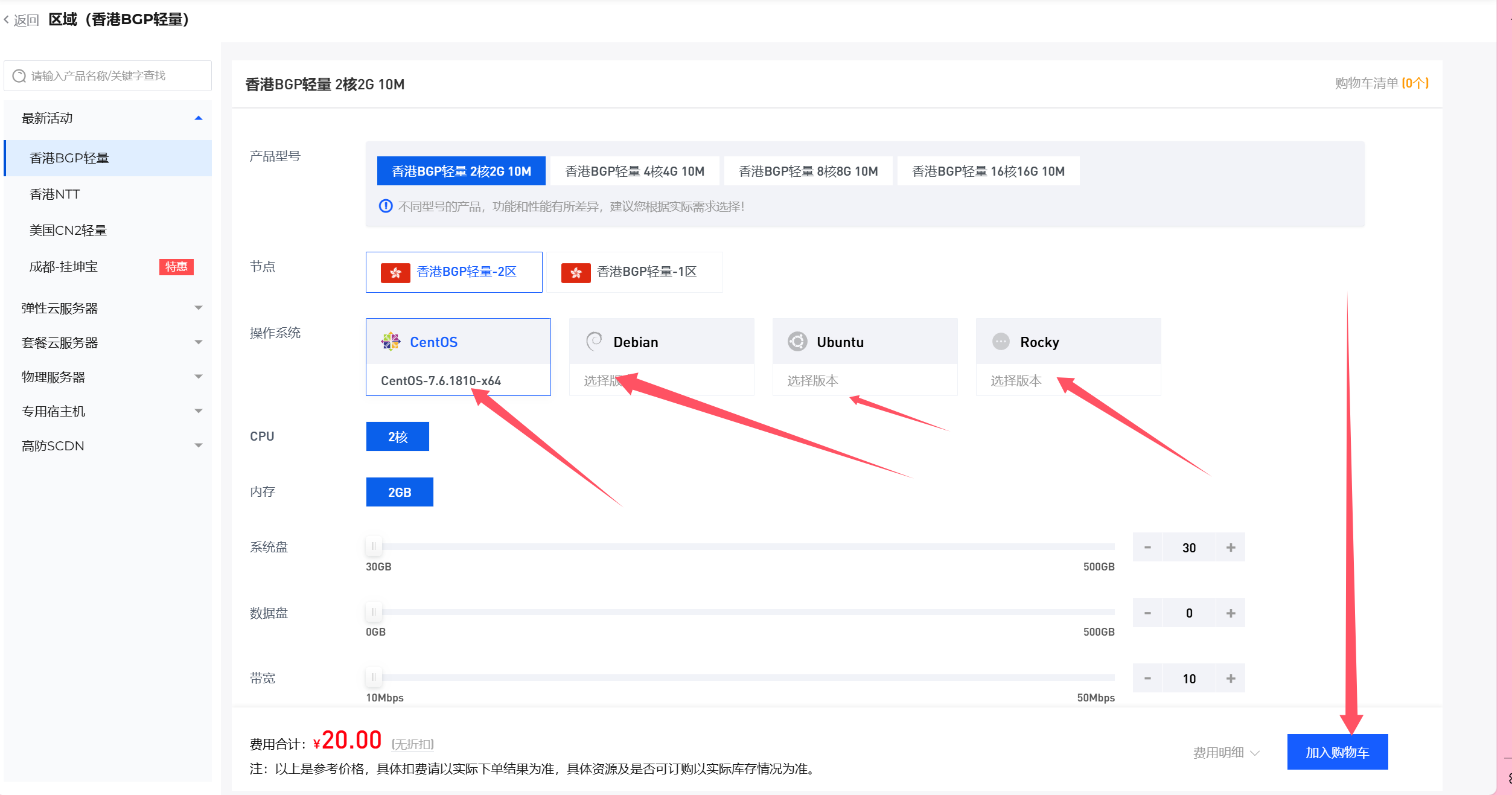Choose node 香港BGP轻量-2区
Image resolution: width=1512 pixels, height=795 pixels.
[454, 272]
